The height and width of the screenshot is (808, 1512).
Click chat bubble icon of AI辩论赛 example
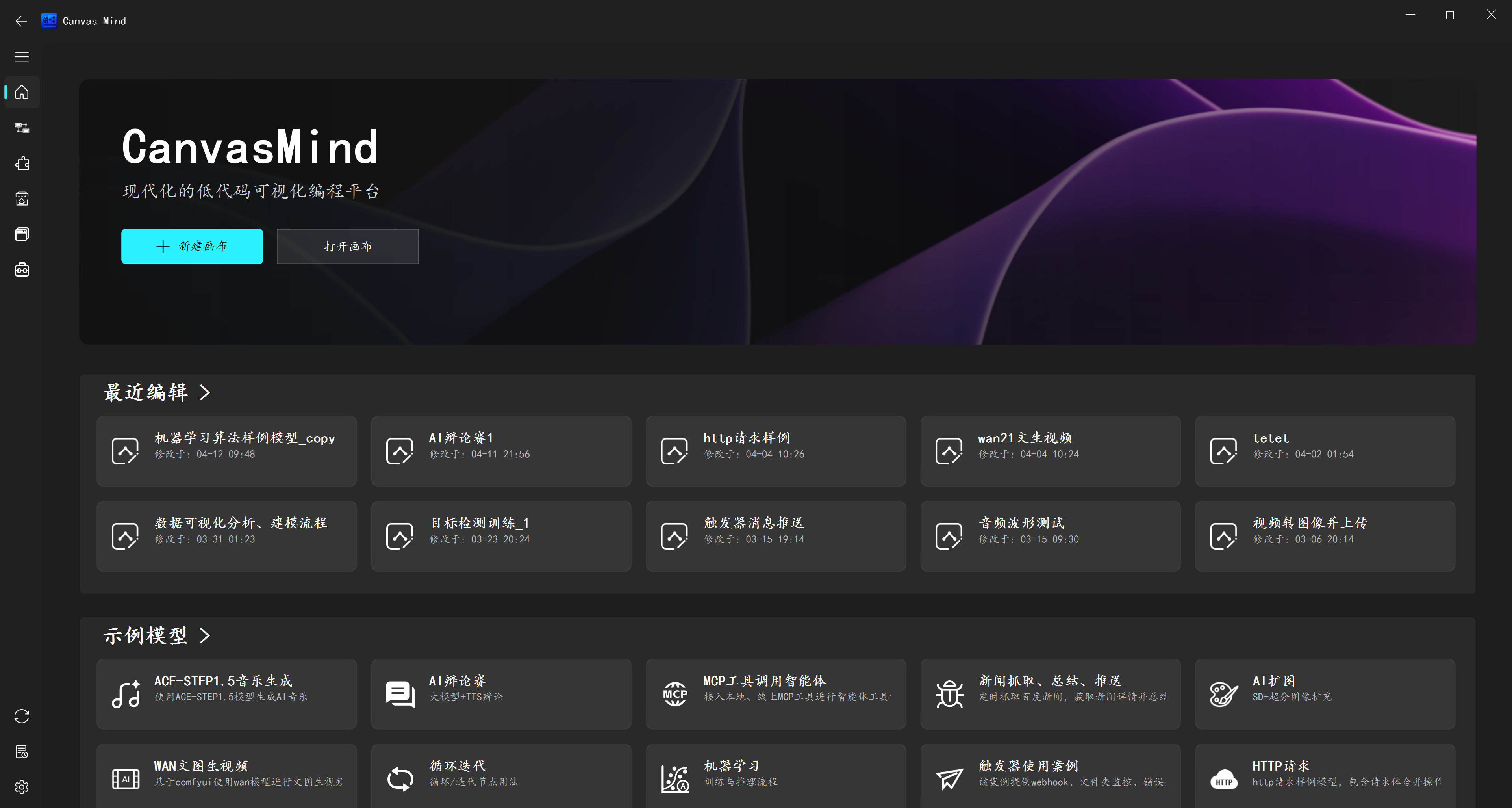[400, 694]
